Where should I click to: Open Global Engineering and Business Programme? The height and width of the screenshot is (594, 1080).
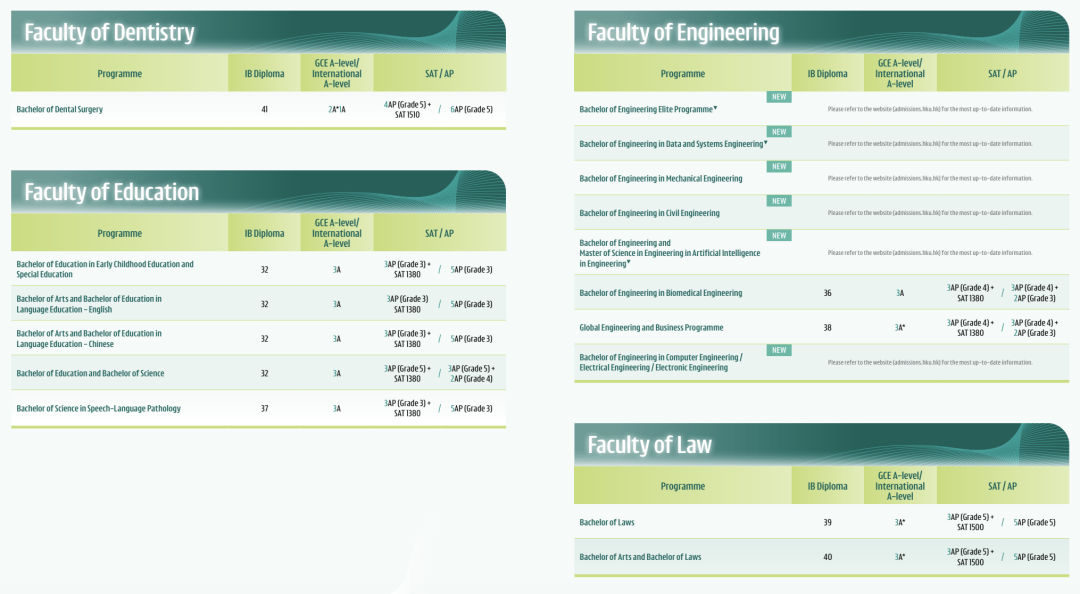point(651,328)
